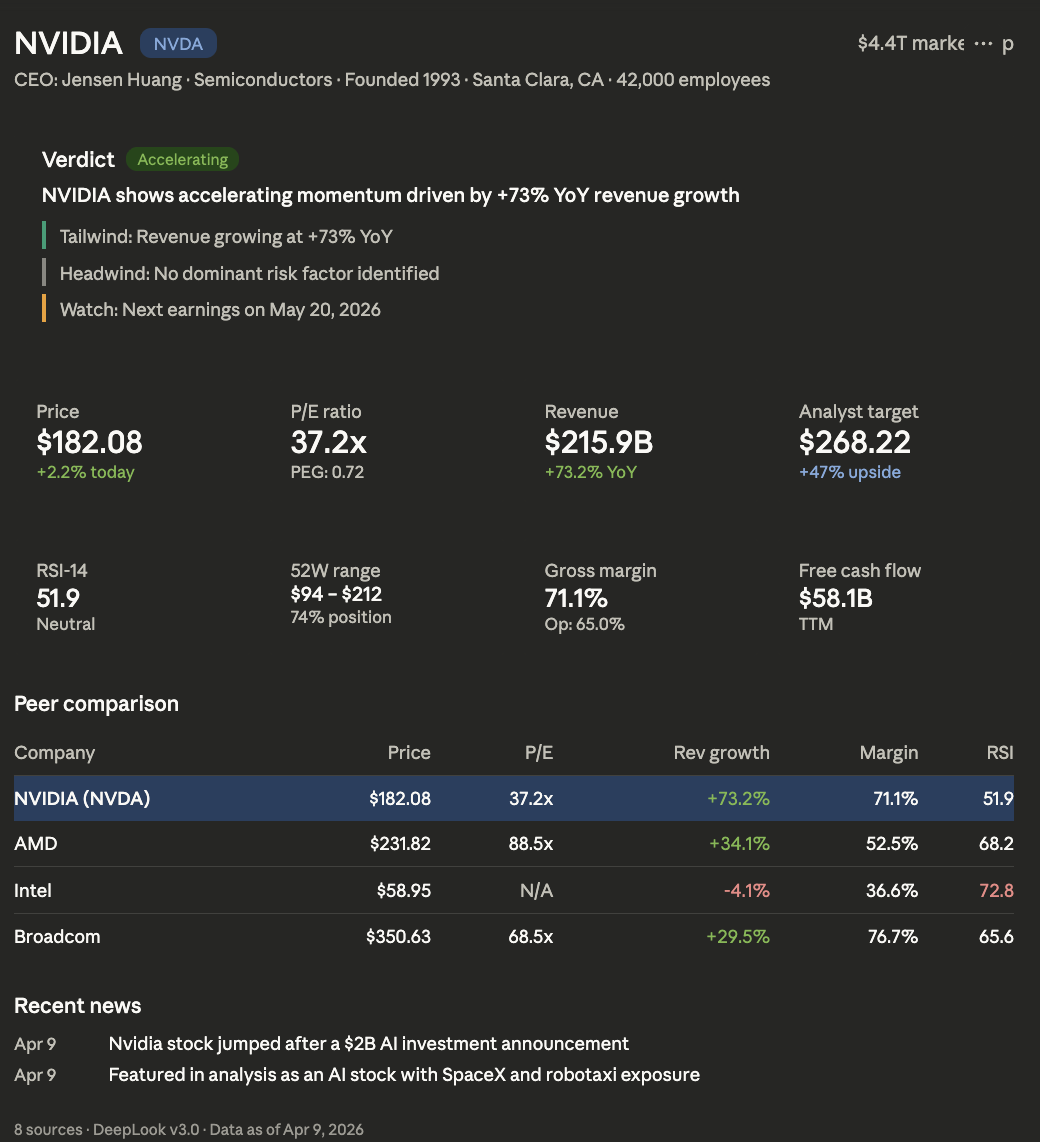Click the orange Watch indicator bar
The image size is (1040, 1142).
(x=43, y=309)
